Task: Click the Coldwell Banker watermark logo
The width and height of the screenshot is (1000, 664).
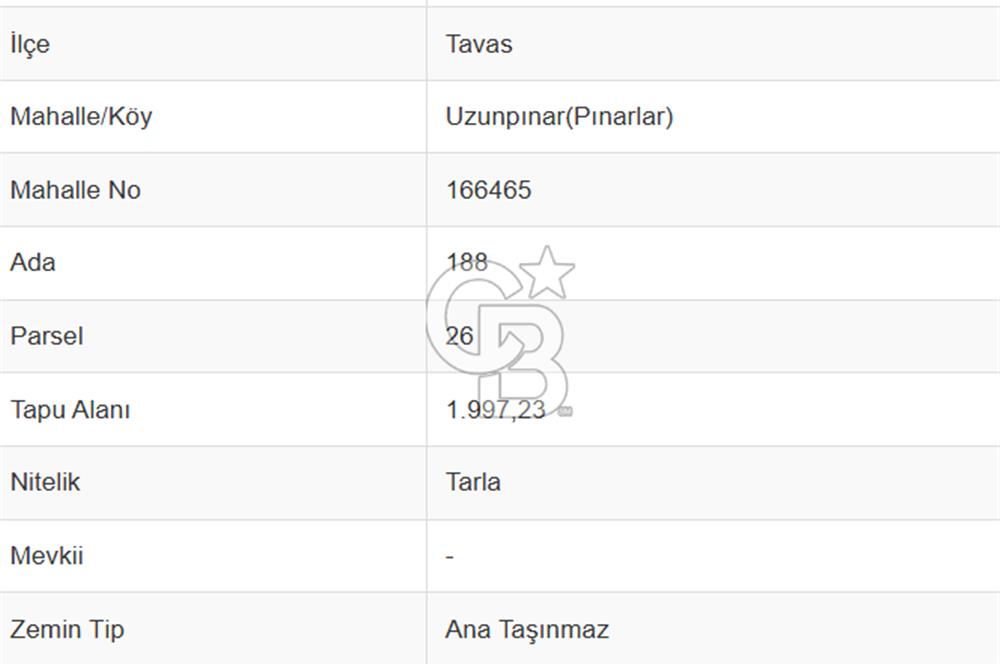Action: coord(500,332)
